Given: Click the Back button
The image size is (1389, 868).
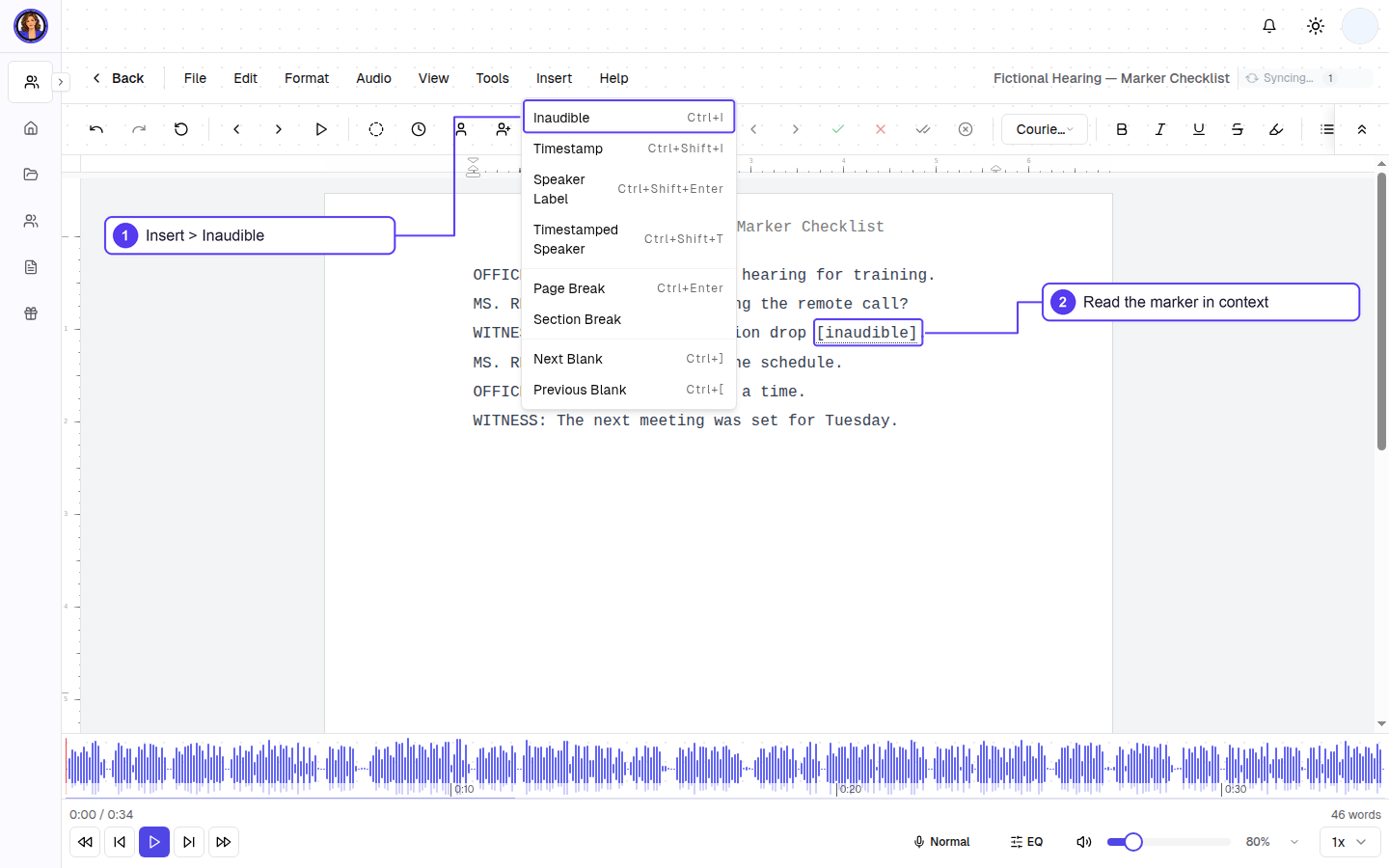Looking at the screenshot, I should (x=118, y=78).
